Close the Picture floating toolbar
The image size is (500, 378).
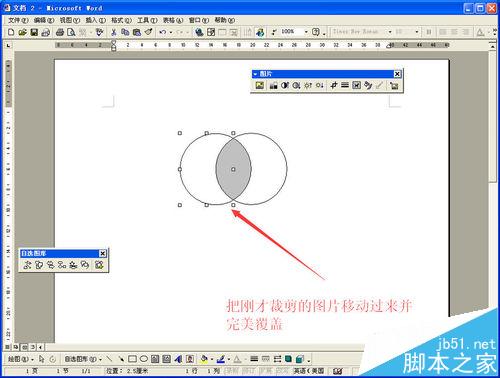coord(397,74)
